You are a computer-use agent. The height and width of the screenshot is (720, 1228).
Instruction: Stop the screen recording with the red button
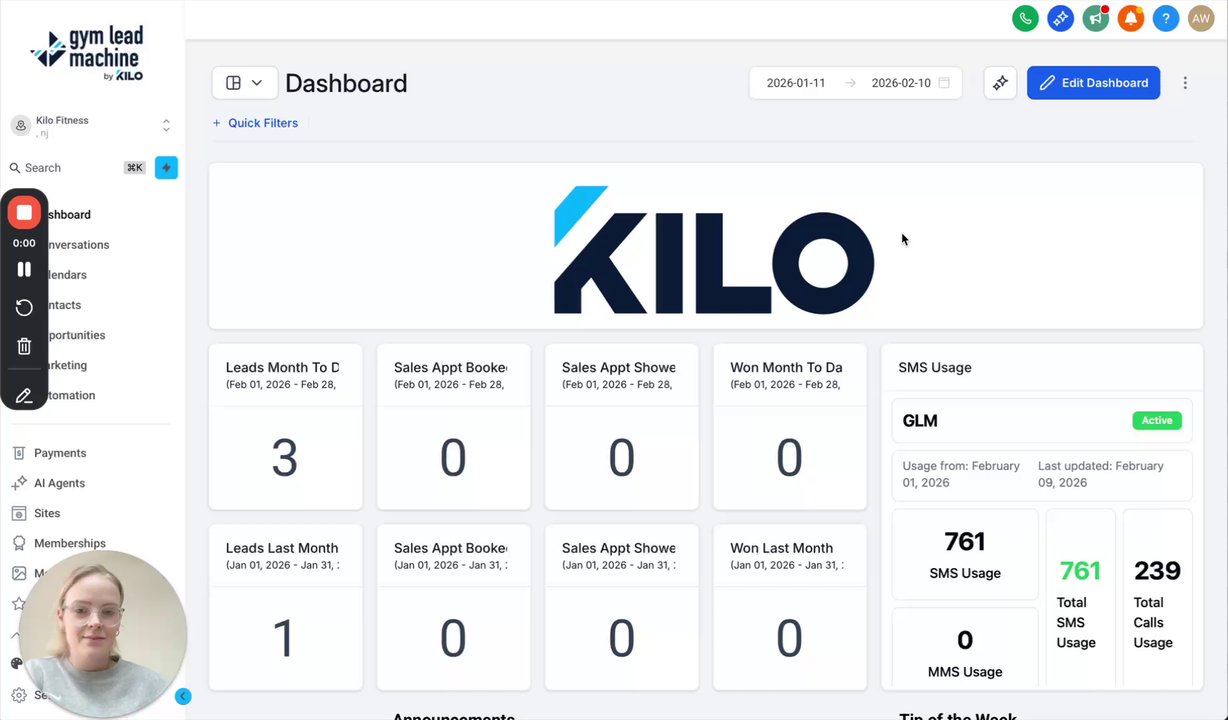[24, 212]
